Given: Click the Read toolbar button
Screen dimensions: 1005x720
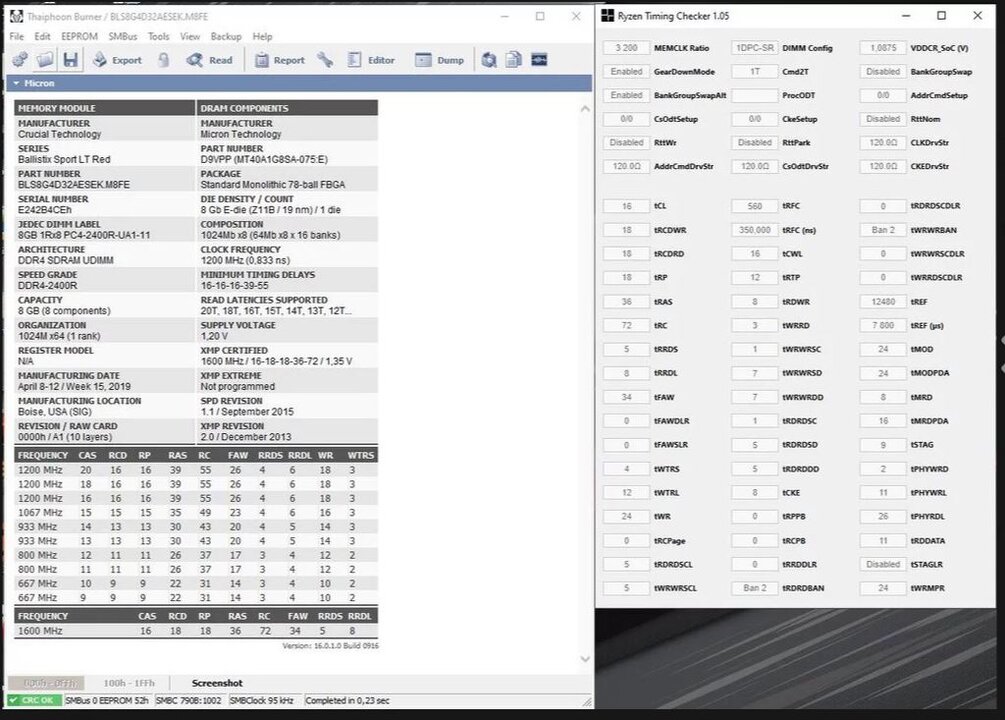Looking at the screenshot, I should (210, 60).
